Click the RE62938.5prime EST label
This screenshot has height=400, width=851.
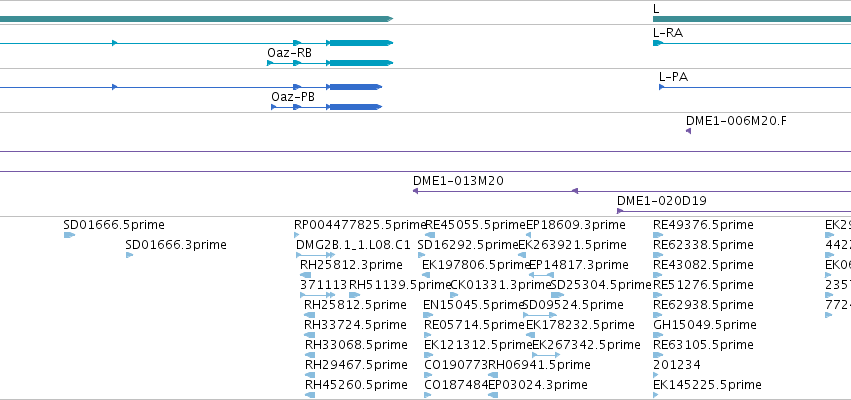pyautogui.click(x=703, y=305)
